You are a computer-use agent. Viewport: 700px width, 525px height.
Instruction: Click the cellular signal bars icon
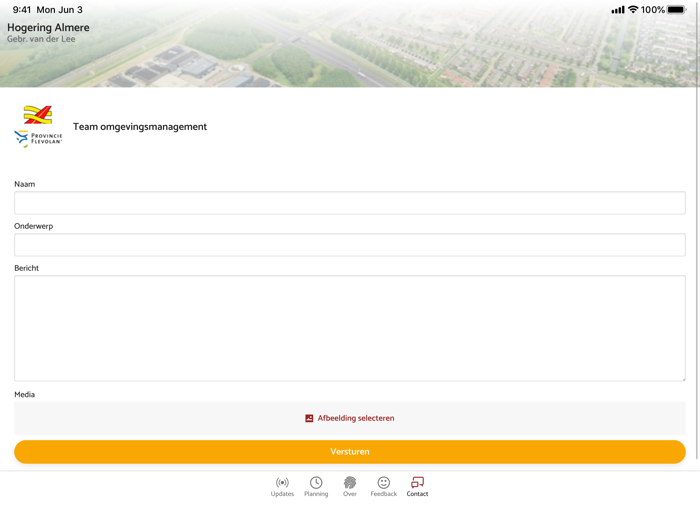point(618,10)
